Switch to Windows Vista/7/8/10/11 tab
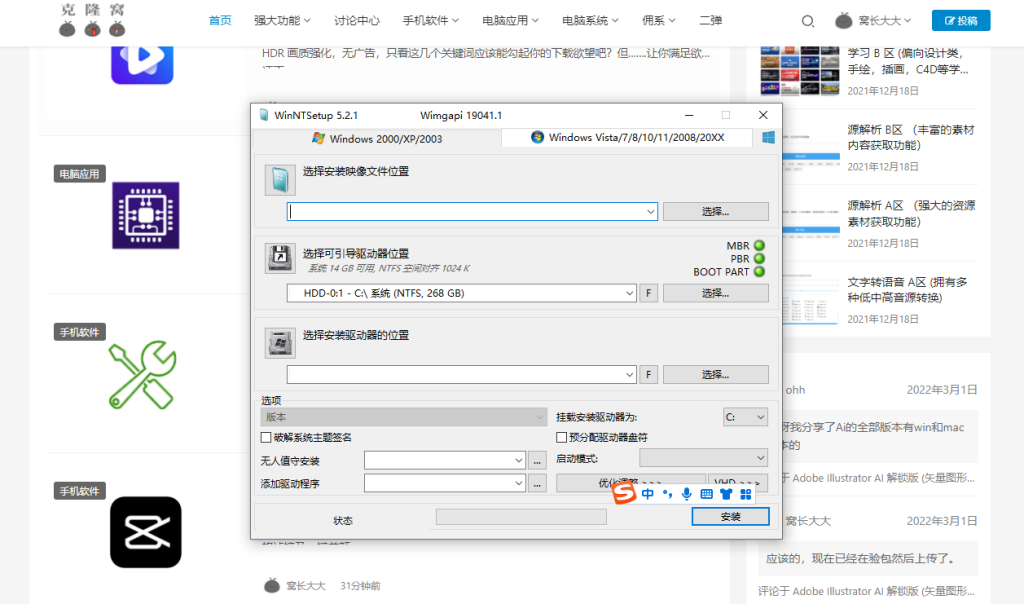The height and width of the screenshot is (604, 1024). pos(627,137)
